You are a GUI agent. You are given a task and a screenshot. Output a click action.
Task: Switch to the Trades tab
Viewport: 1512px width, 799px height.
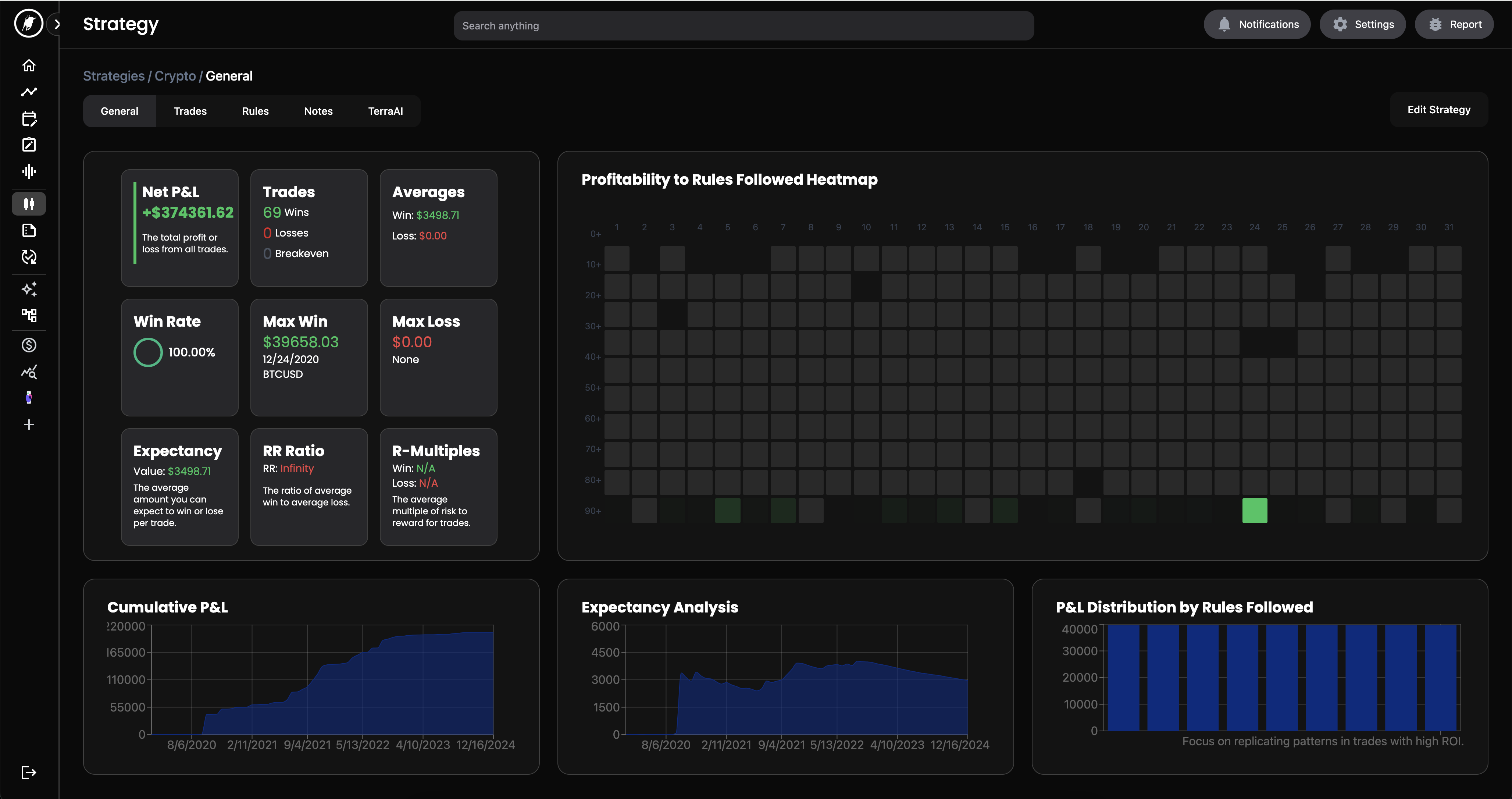coord(190,110)
